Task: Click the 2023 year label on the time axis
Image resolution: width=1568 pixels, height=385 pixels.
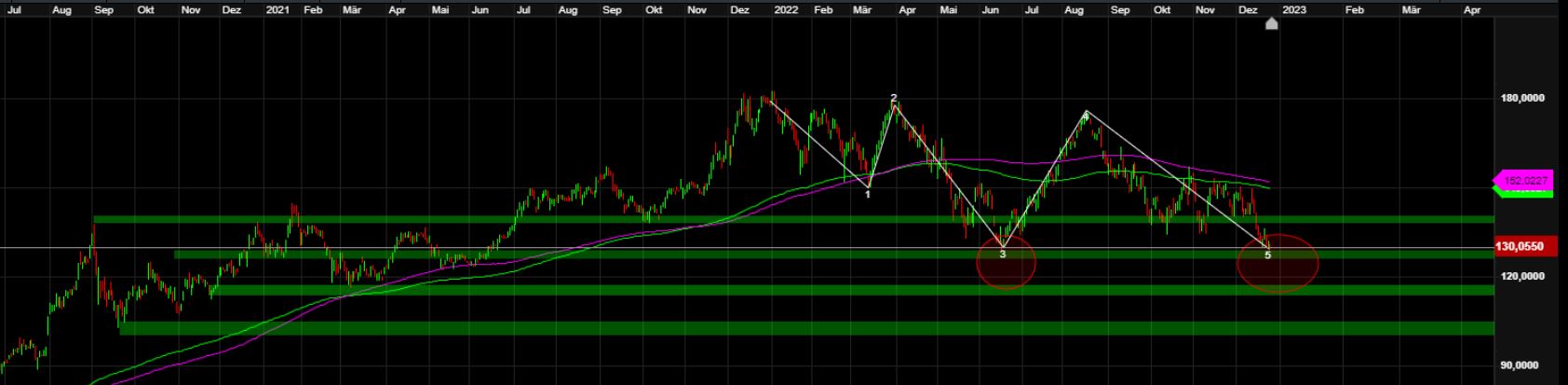Action: click(x=1293, y=9)
